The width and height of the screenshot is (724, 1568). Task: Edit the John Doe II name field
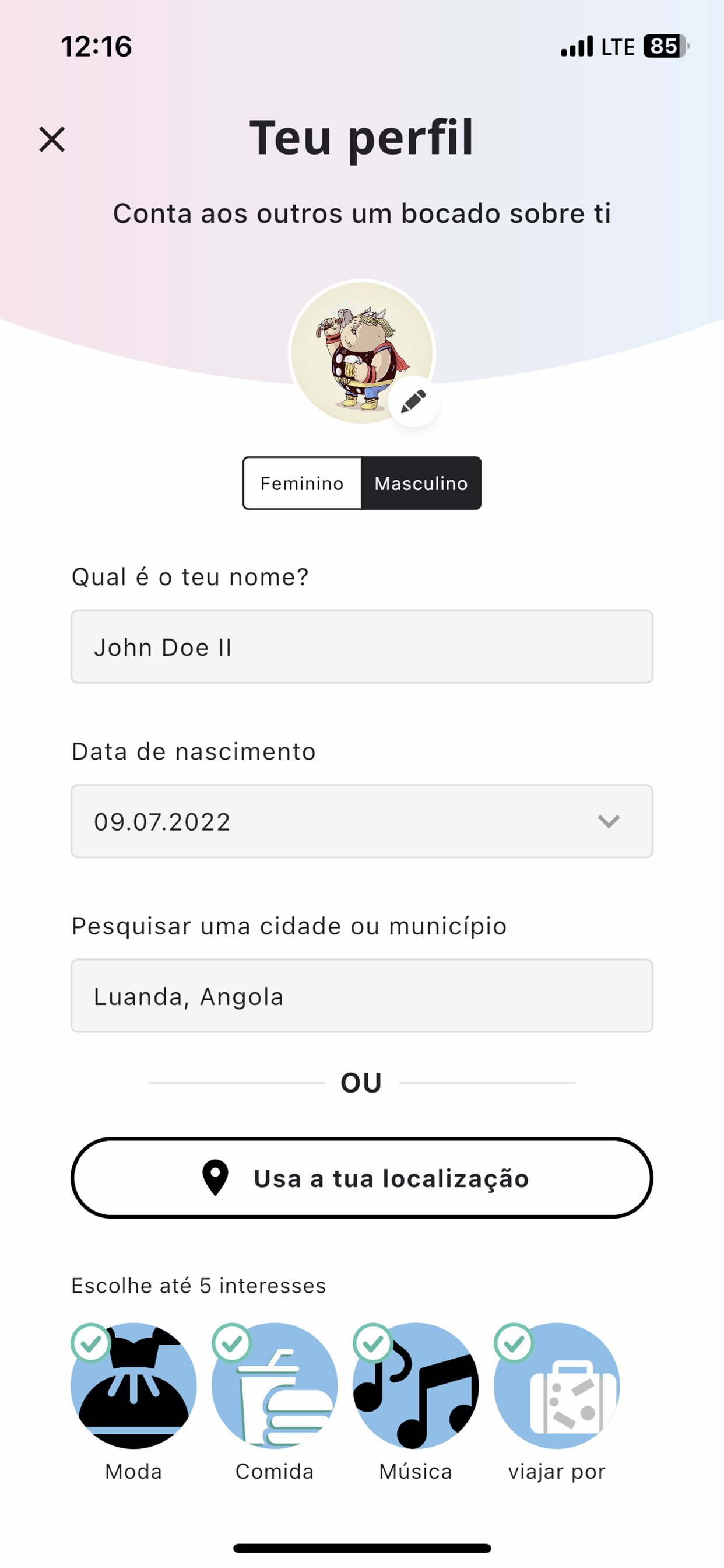pos(362,646)
